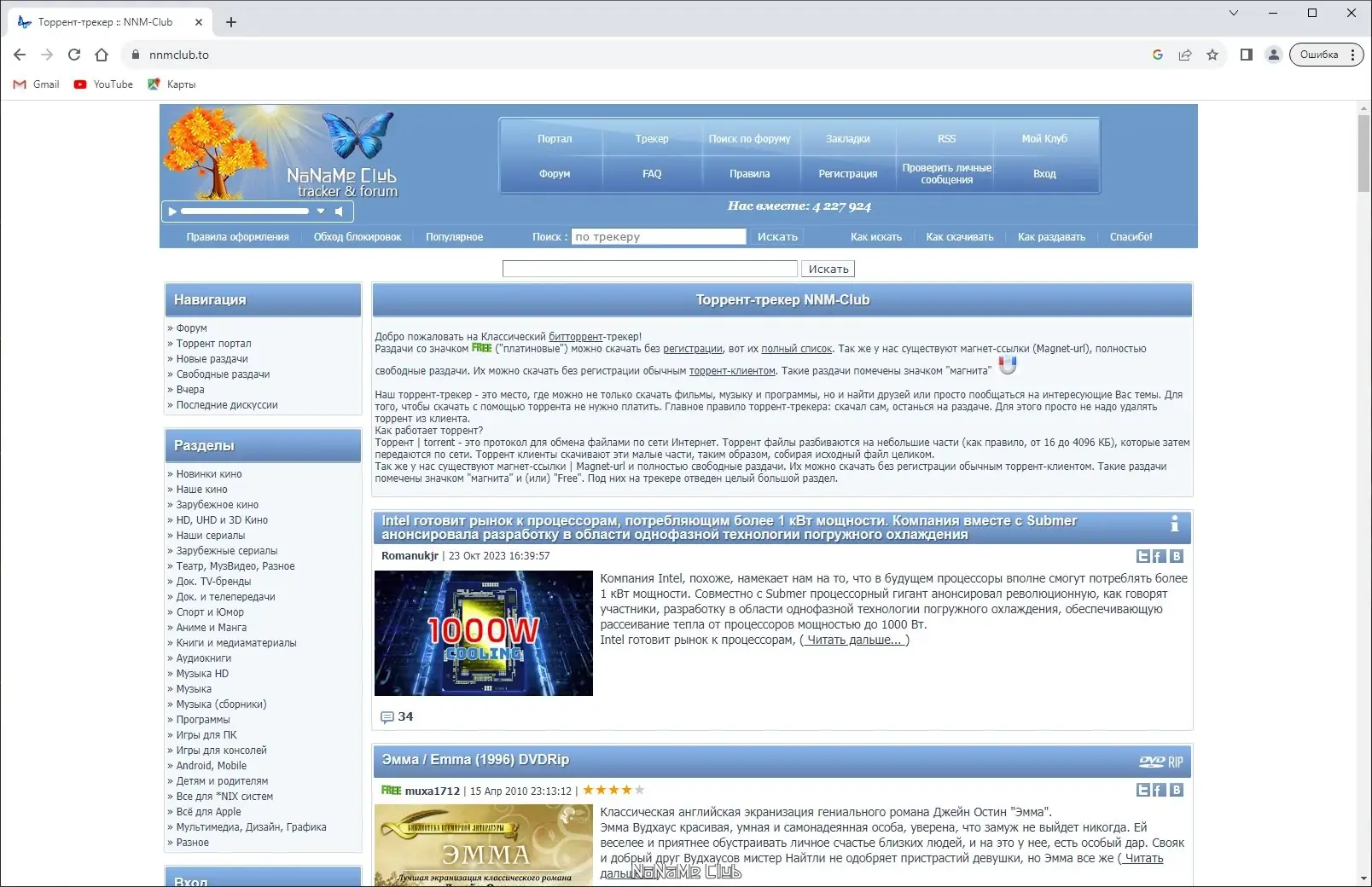Open the Chrome profile avatar

(1274, 55)
